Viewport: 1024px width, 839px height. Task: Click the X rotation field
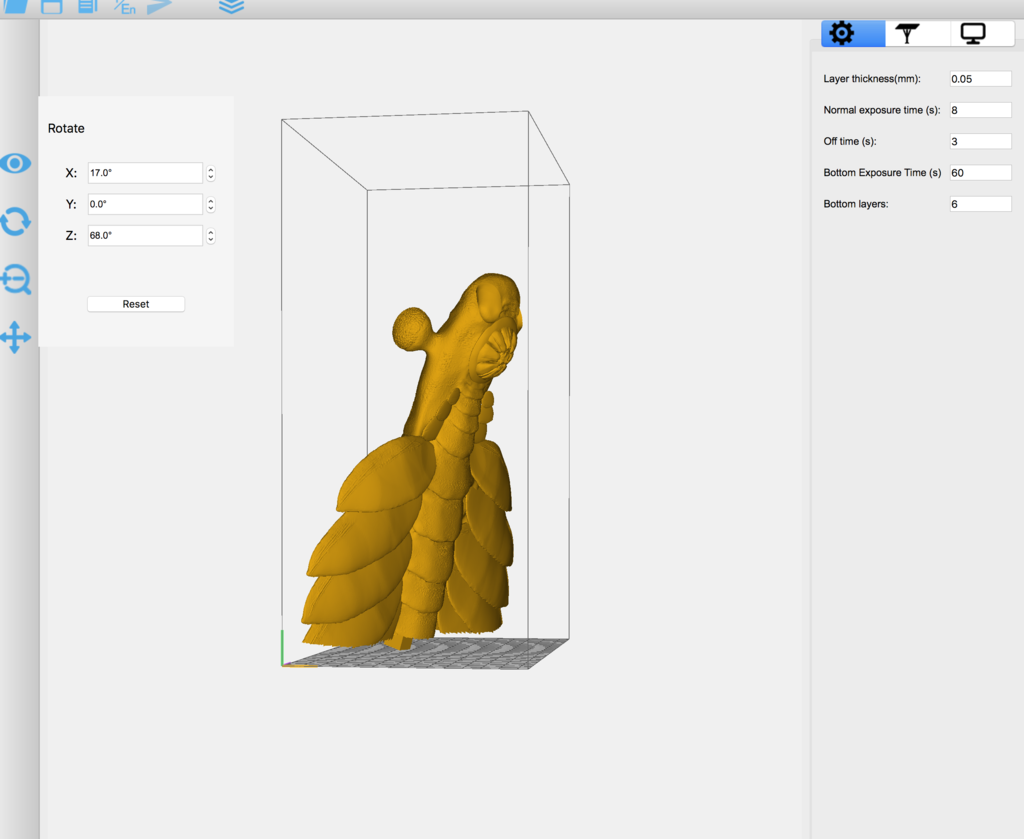[x=145, y=173]
